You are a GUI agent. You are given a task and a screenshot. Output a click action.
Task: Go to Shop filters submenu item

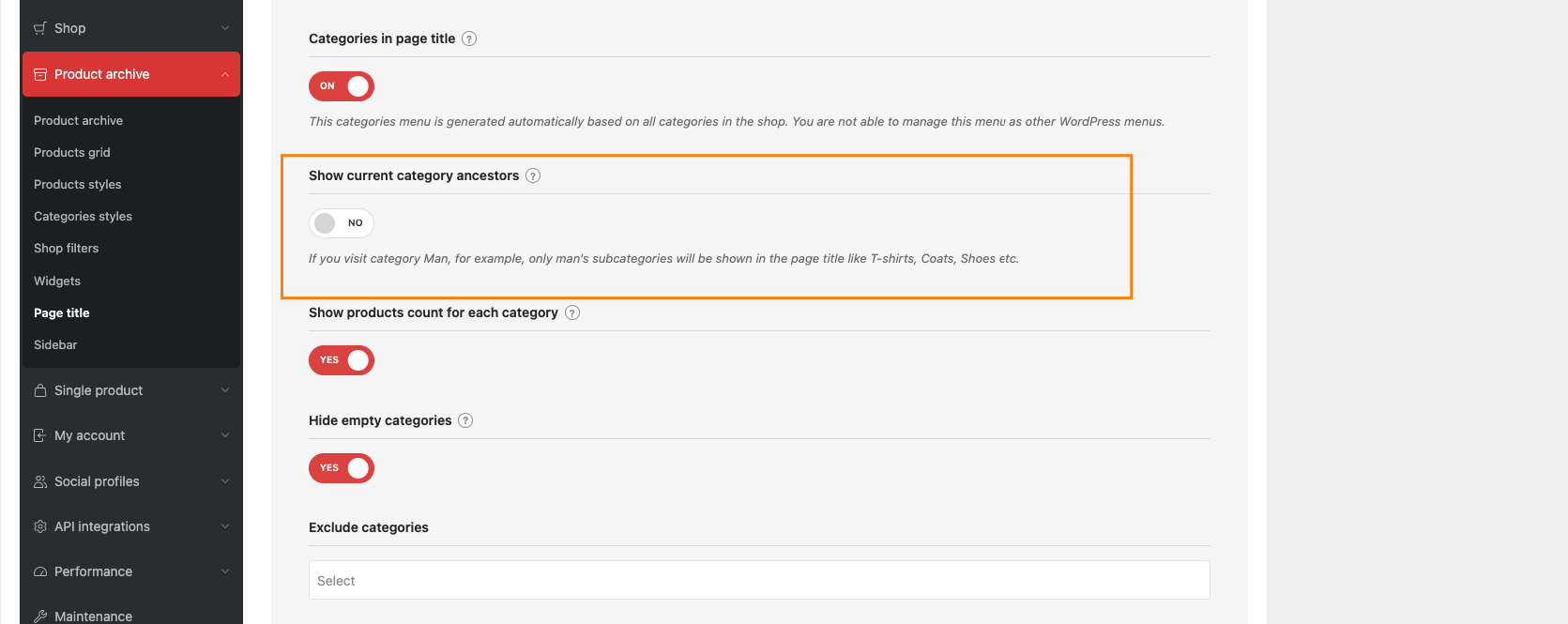coord(67,248)
